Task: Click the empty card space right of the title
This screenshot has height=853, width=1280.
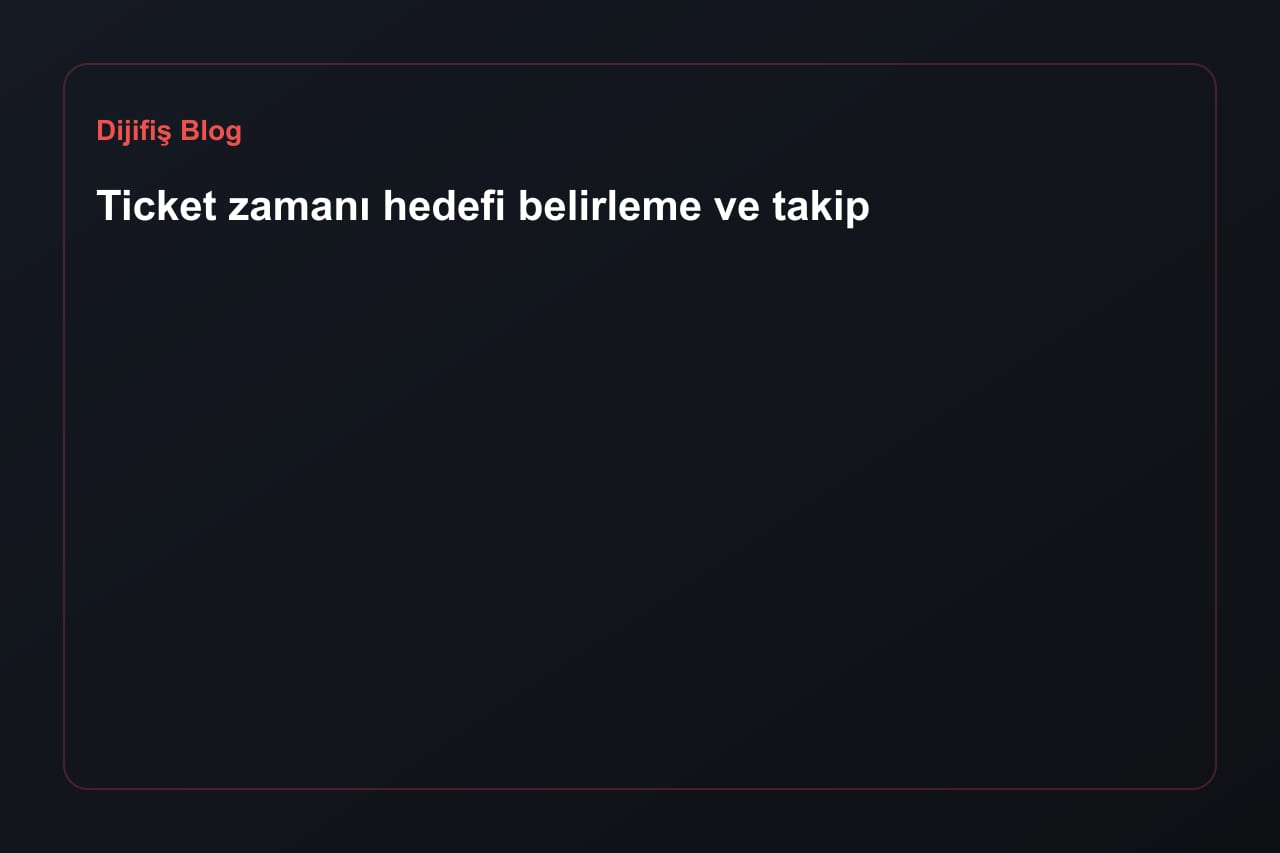Action: pos(1040,206)
